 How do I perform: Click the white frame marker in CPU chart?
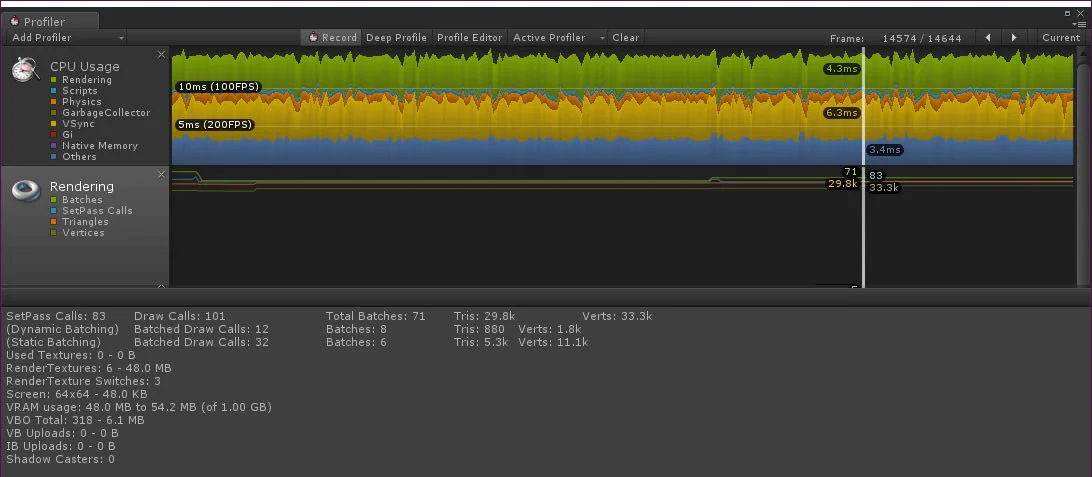pyautogui.click(x=864, y=106)
